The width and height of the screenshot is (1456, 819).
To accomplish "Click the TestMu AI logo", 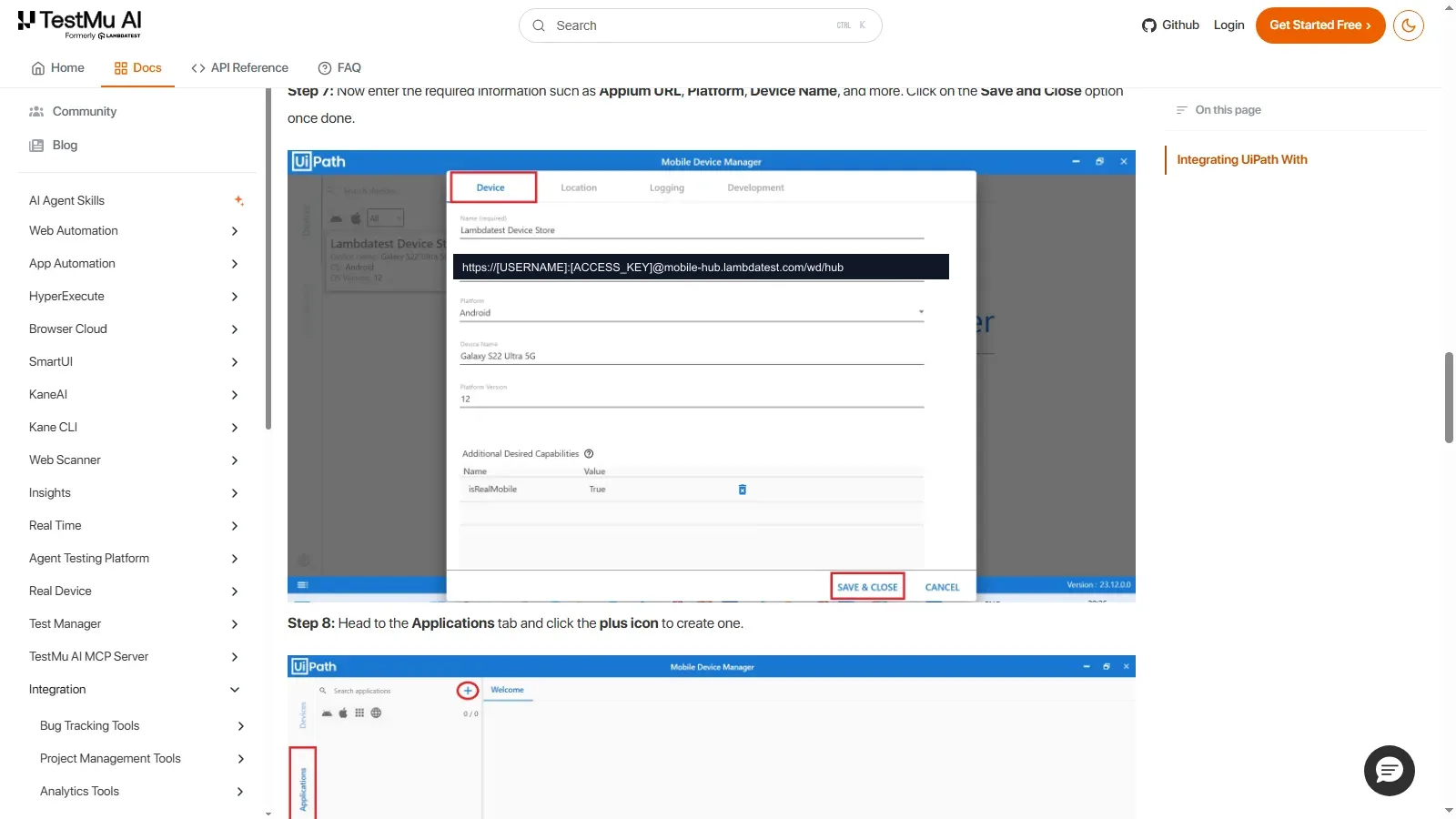I will (x=79, y=25).
